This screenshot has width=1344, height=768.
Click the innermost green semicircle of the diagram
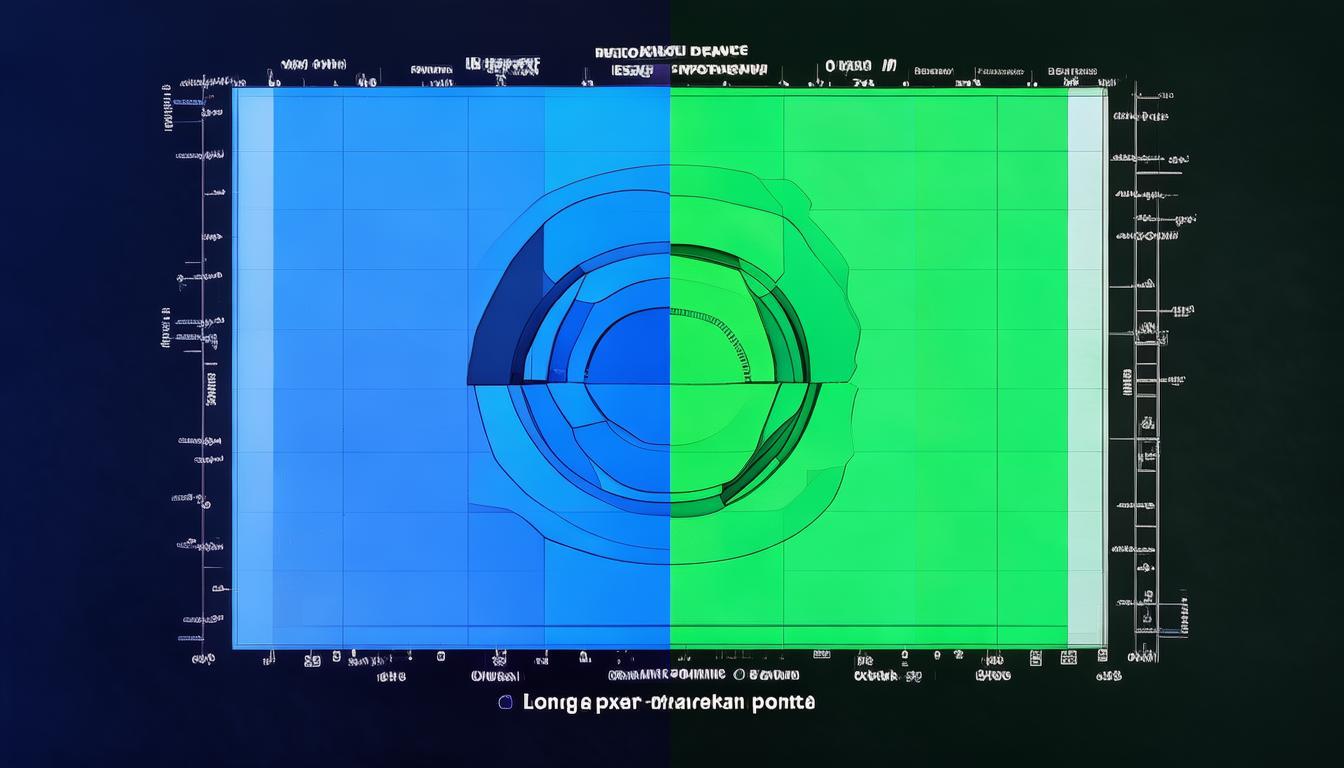coord(708,348)
